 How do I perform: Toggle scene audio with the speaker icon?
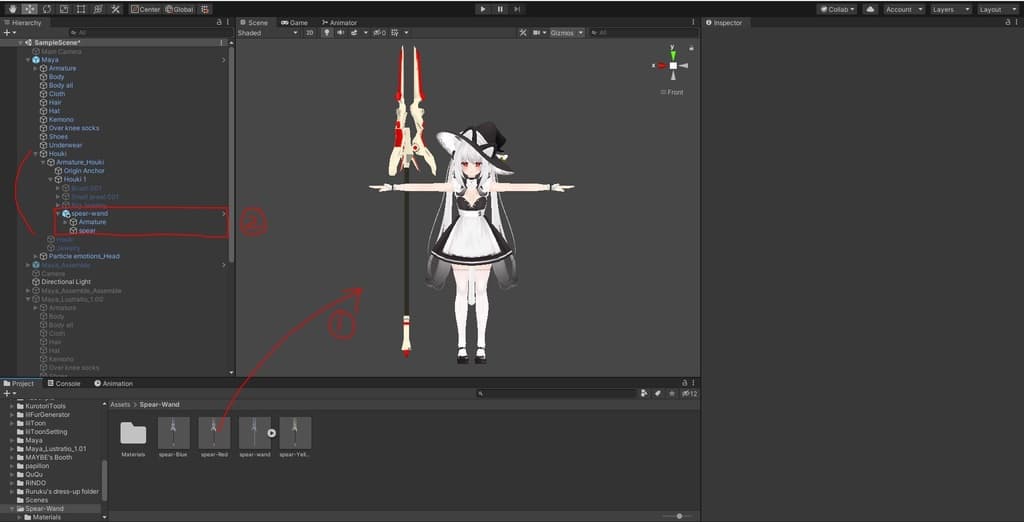point(341,33)
